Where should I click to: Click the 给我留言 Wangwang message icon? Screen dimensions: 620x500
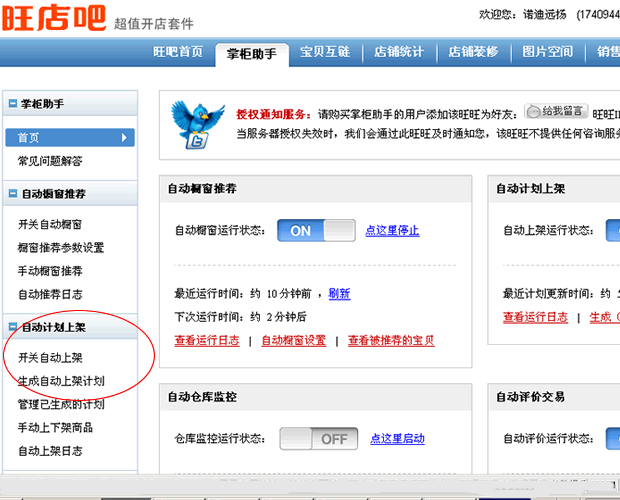556,111
